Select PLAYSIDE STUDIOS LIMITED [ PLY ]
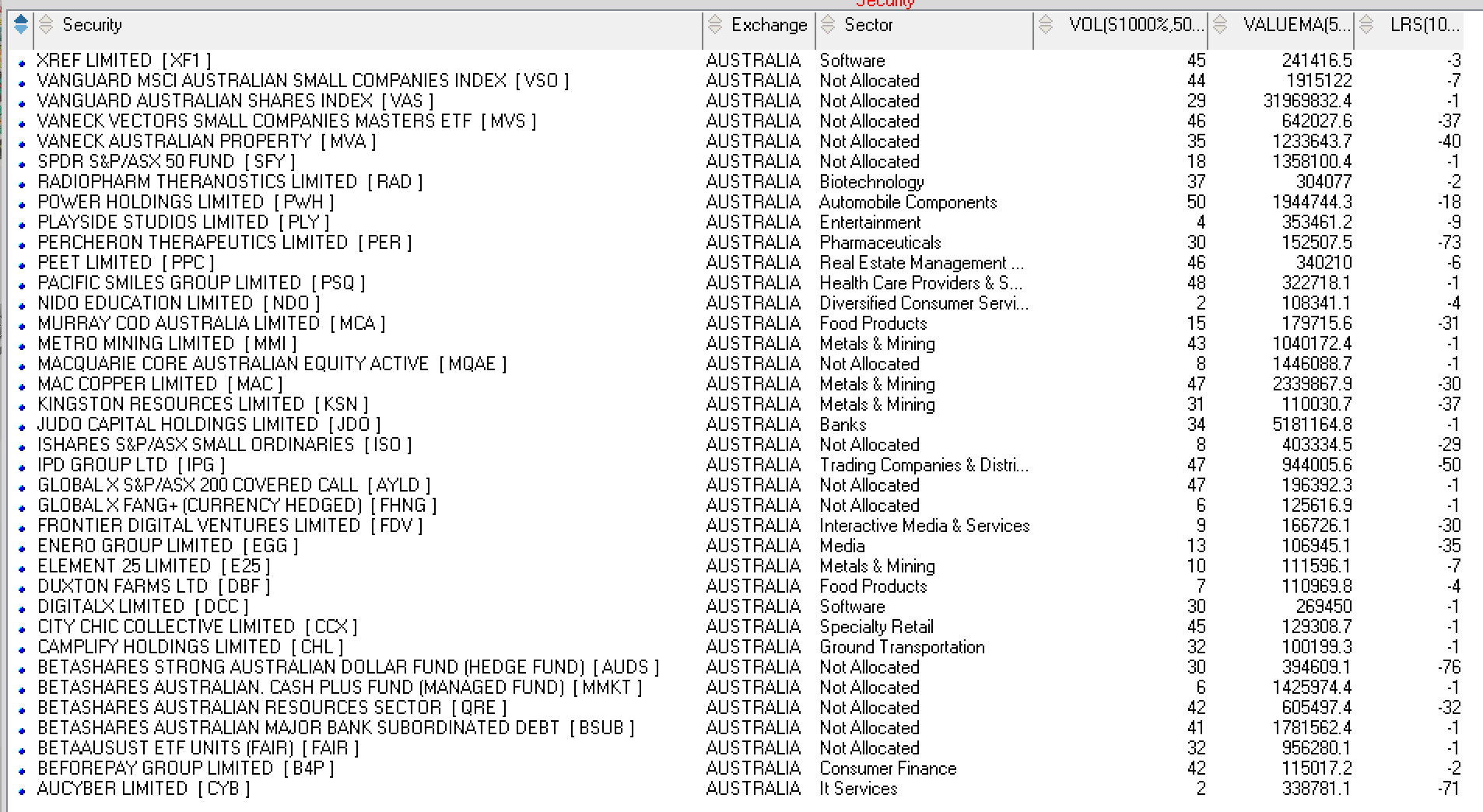The width and height of the screenshot is (1483, 812). (x=184, y=222)
